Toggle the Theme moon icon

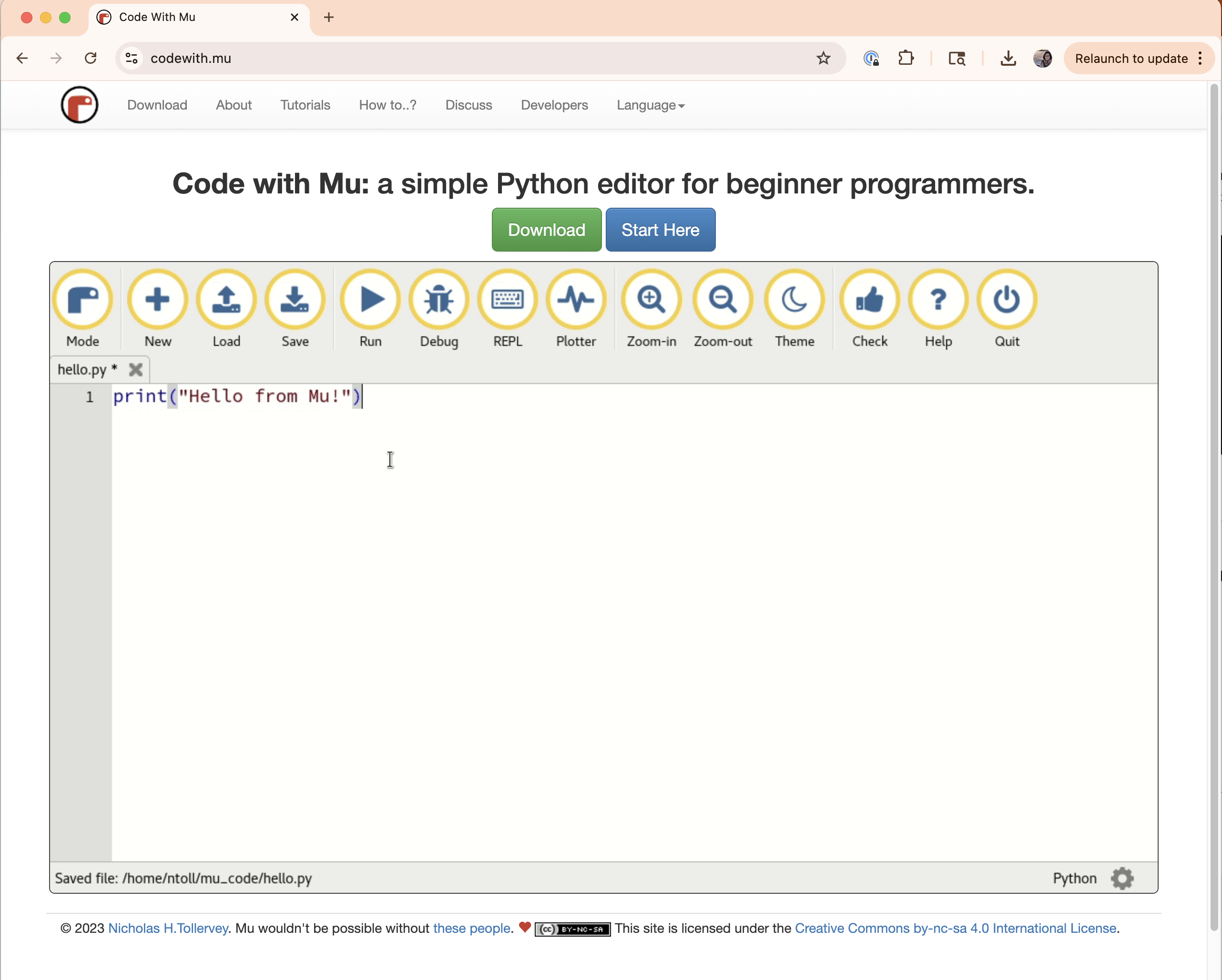[794, 300]
